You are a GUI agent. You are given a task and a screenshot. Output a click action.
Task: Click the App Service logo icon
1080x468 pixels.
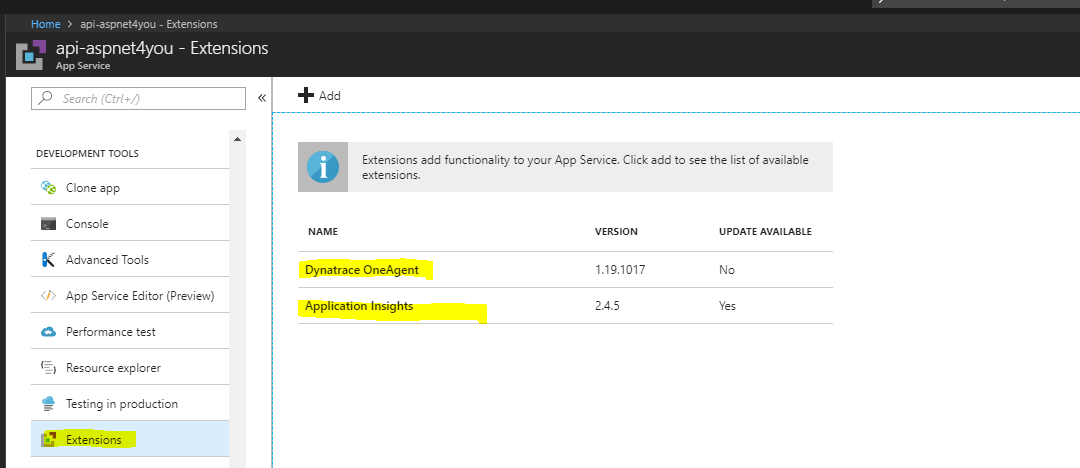click(31, 55)
